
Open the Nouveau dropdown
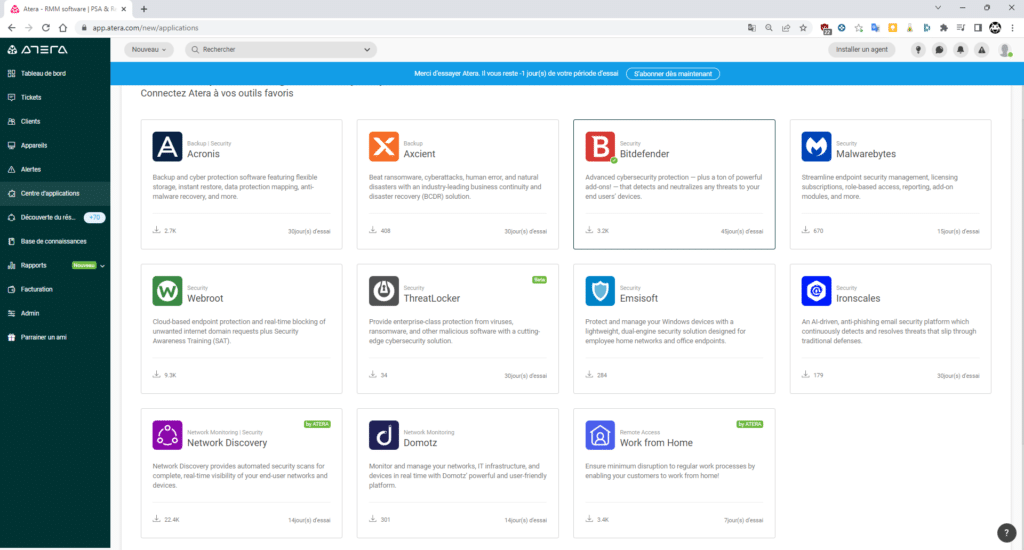149,50
